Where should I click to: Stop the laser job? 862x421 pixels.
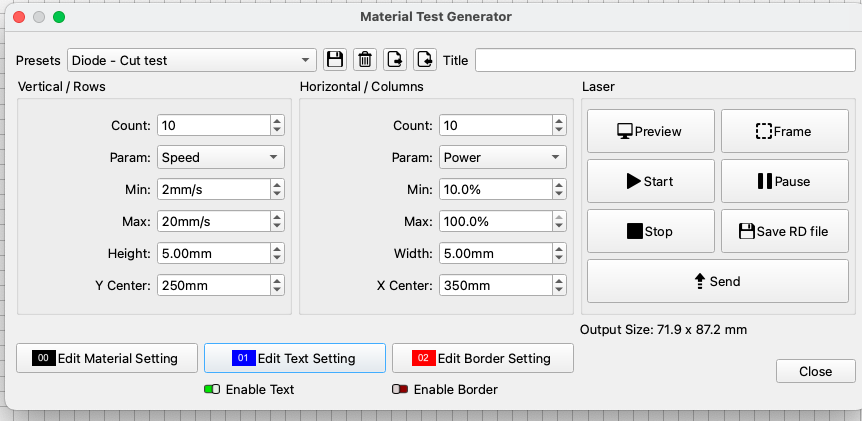coord(650,231)
